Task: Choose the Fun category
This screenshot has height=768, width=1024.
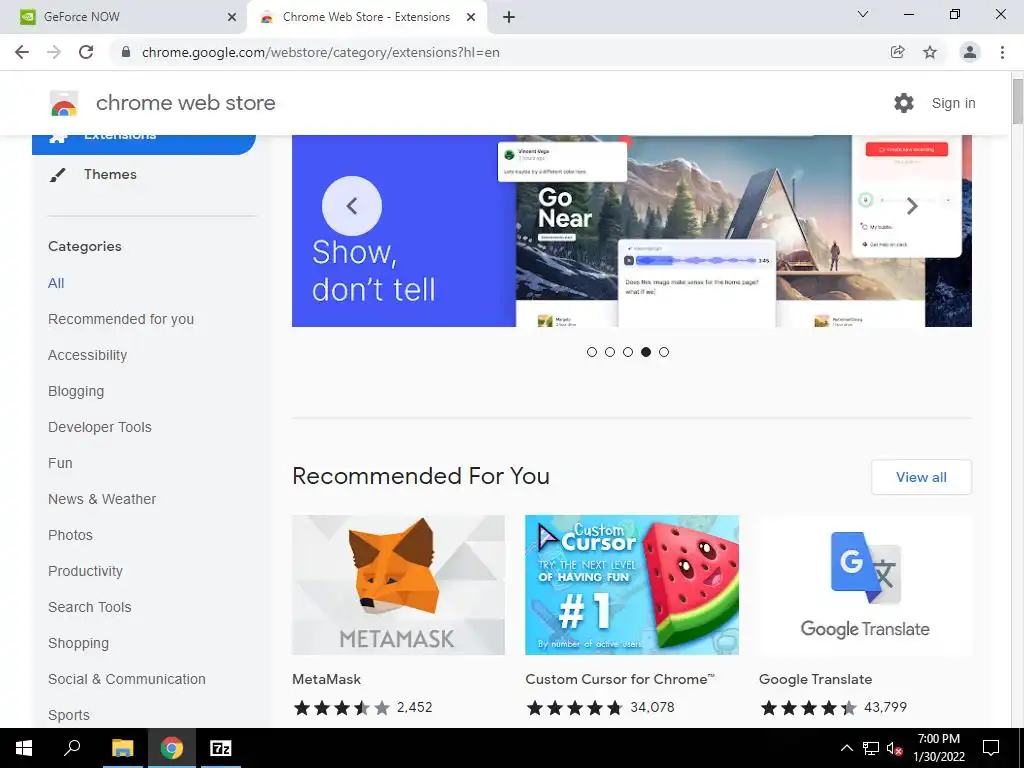Action: coord(60,463)
